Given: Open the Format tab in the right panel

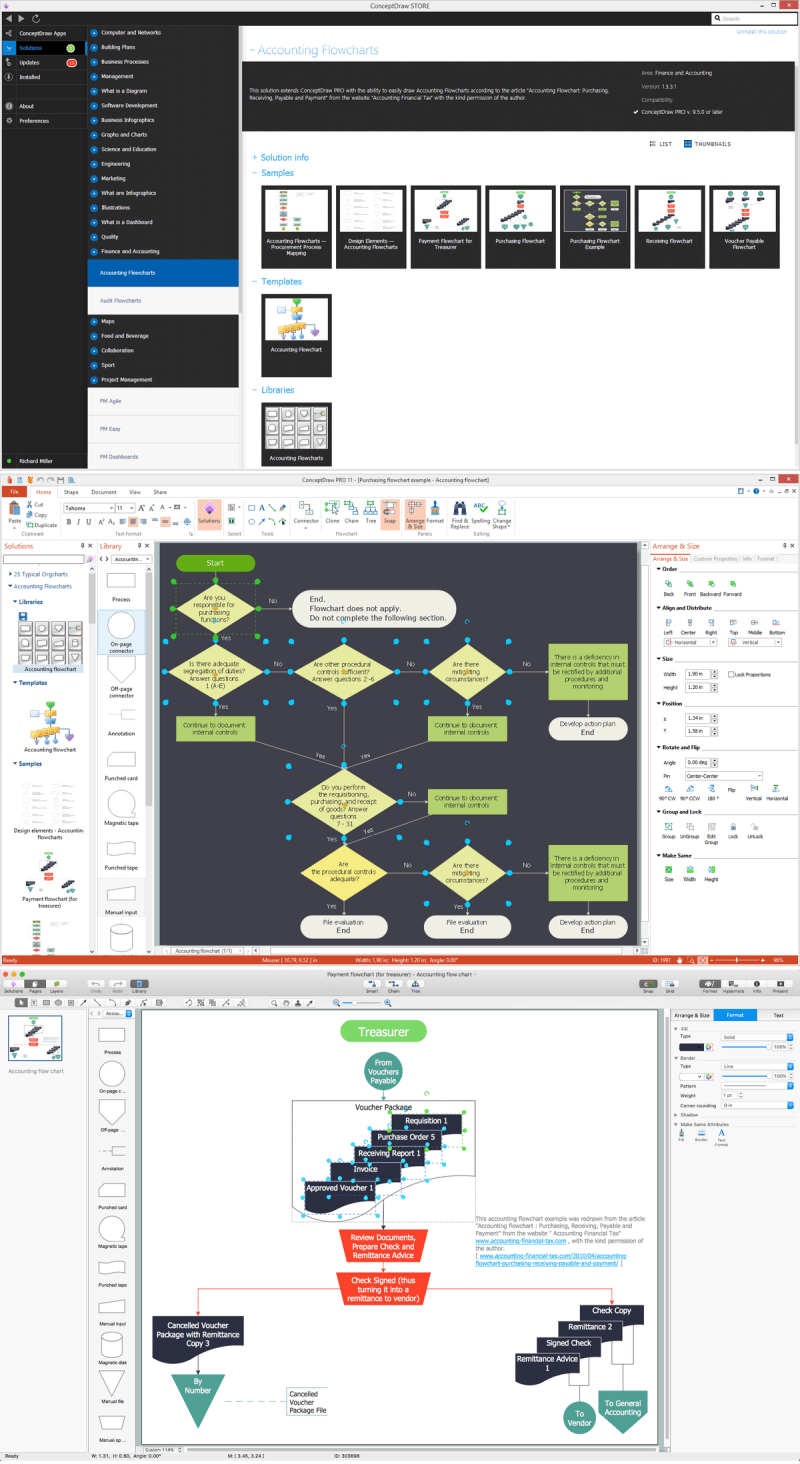Looking at the screenshot, I should [x=735, y=1014].
